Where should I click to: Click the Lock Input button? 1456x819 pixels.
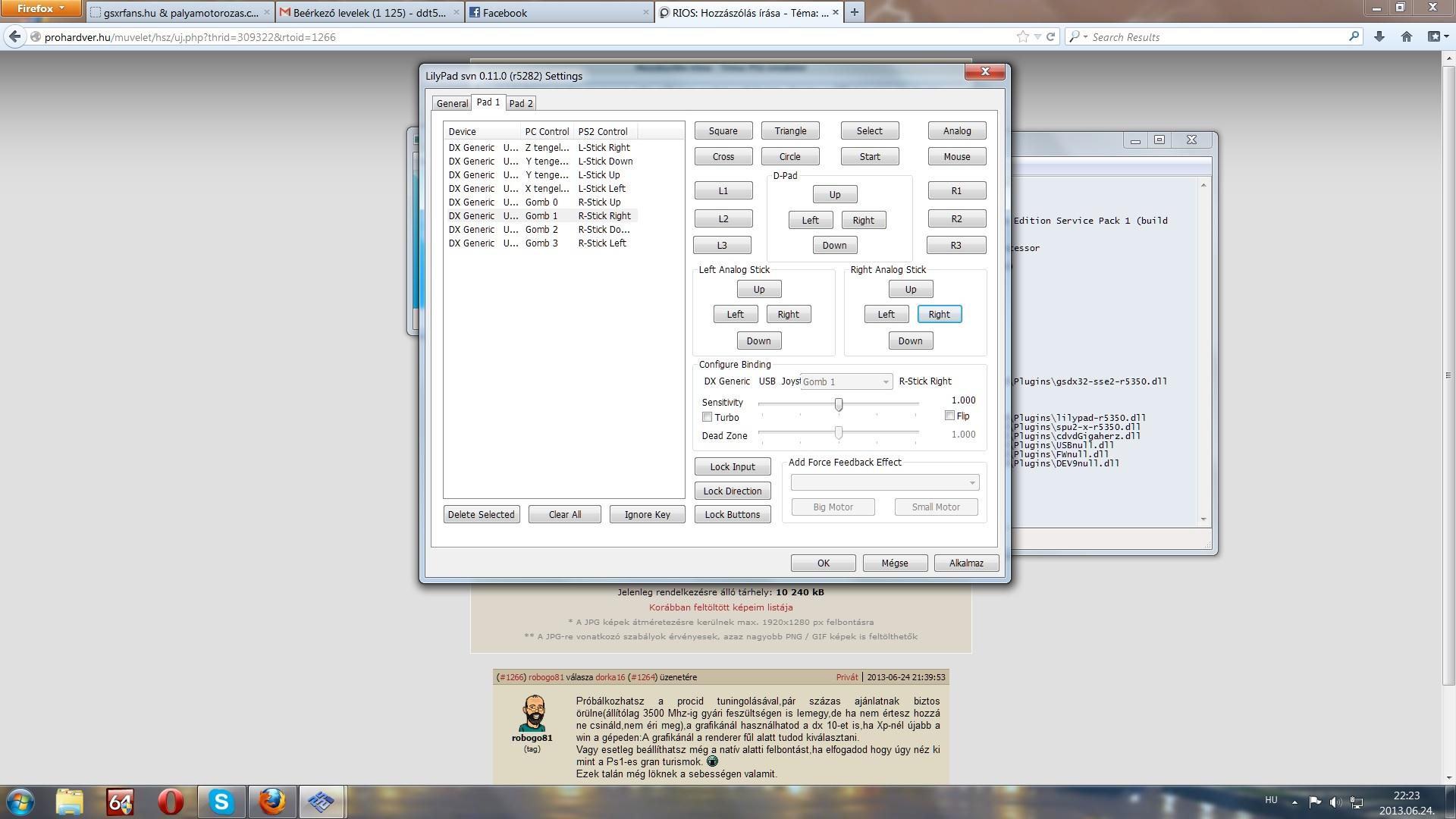[732, 466]
